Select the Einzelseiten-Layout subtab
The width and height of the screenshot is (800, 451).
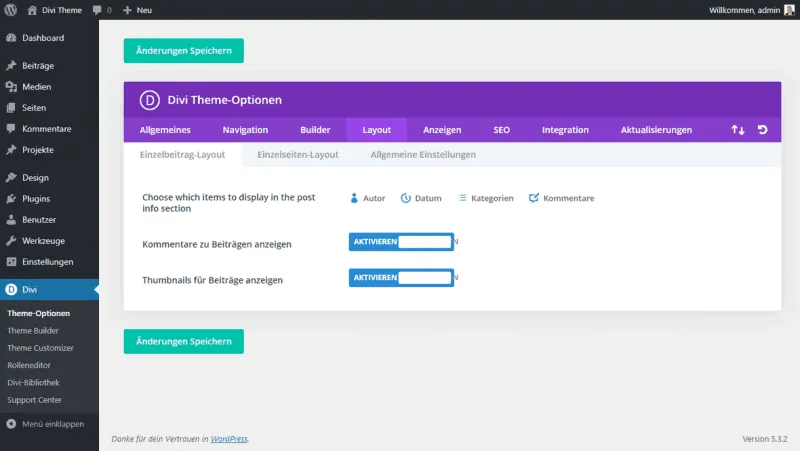click(x=297, y=155)
